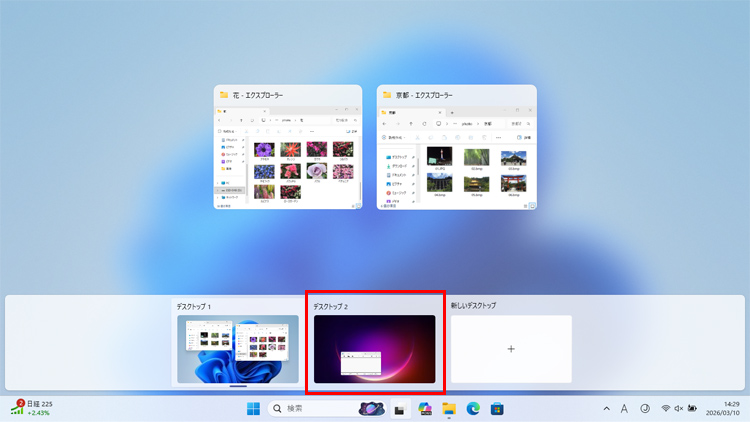
Task: Switch to デスクトップ 1 thumbnail
Action: (x=238, y=349)
